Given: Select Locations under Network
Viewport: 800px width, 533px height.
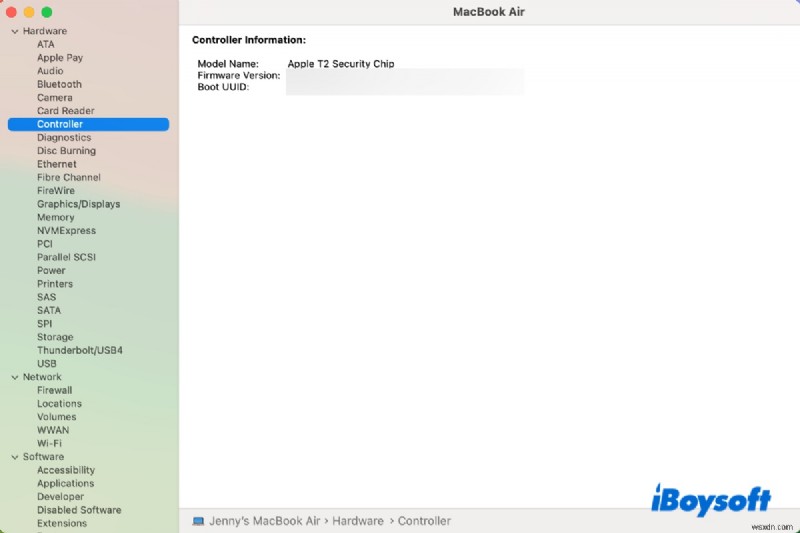Looking at the screenshot, I should [59, 403].
